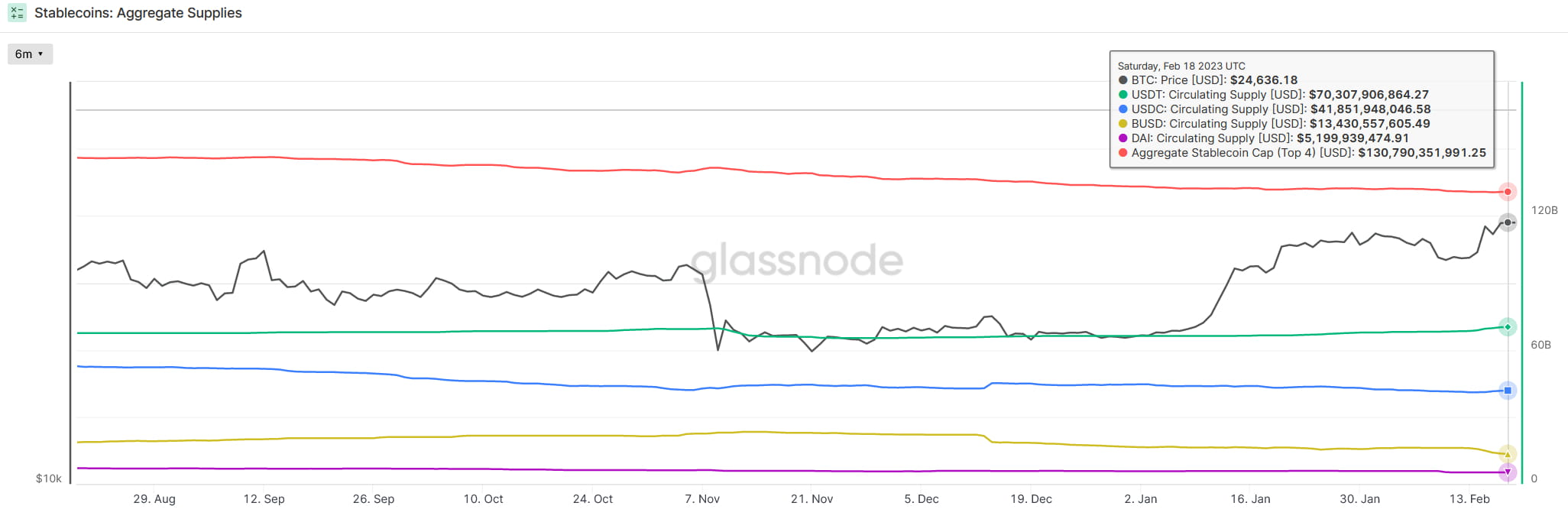Screen dimensions: 1568x519
Task: Click the calculator icon beside the chart title
Action: click(x=17, y=13)
